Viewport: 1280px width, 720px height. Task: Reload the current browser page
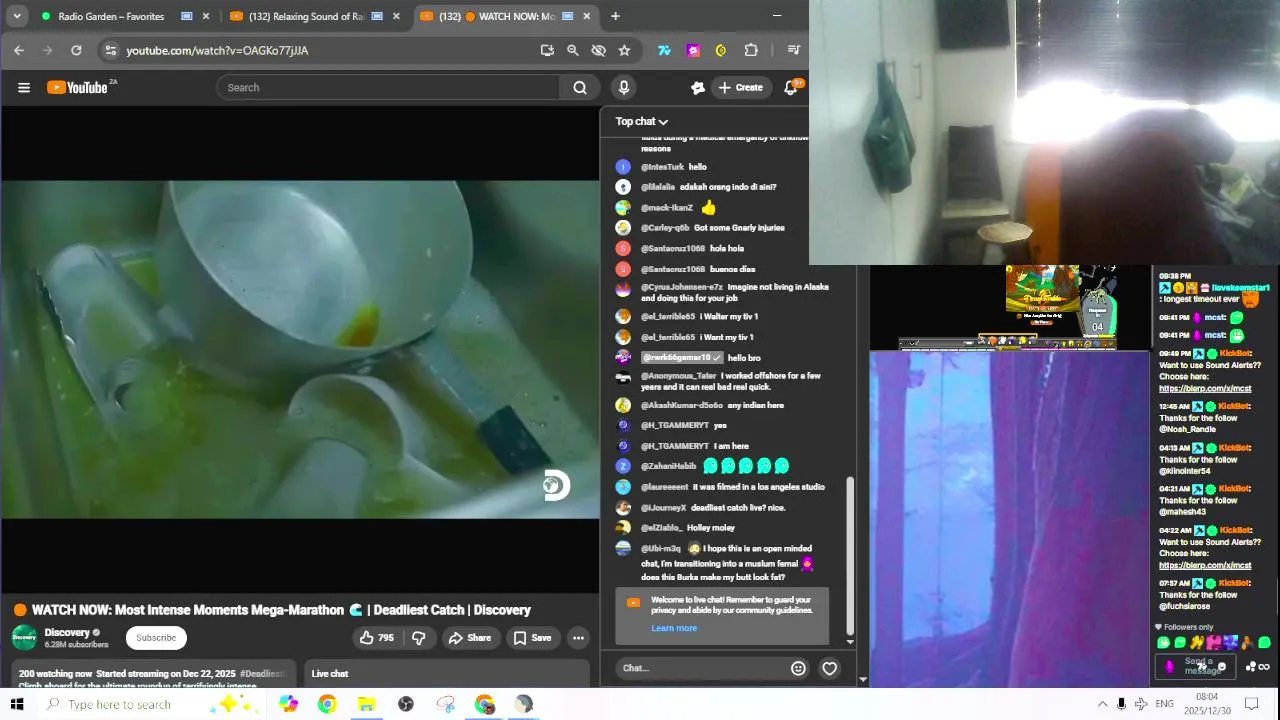[76, 50]
